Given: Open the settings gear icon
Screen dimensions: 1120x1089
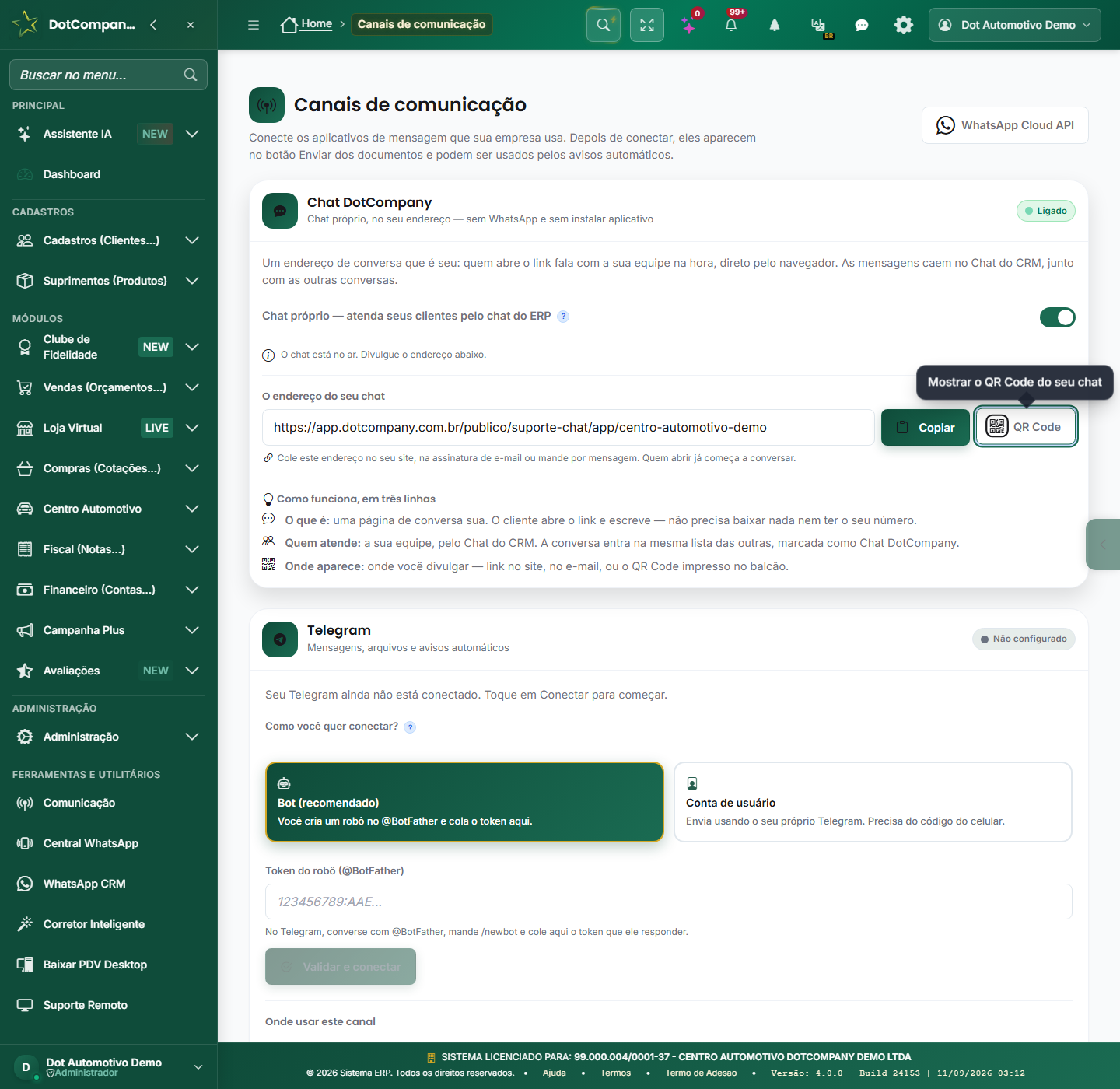Looking at the screenshot, I should pyautogui.click(x=904, y=25).
